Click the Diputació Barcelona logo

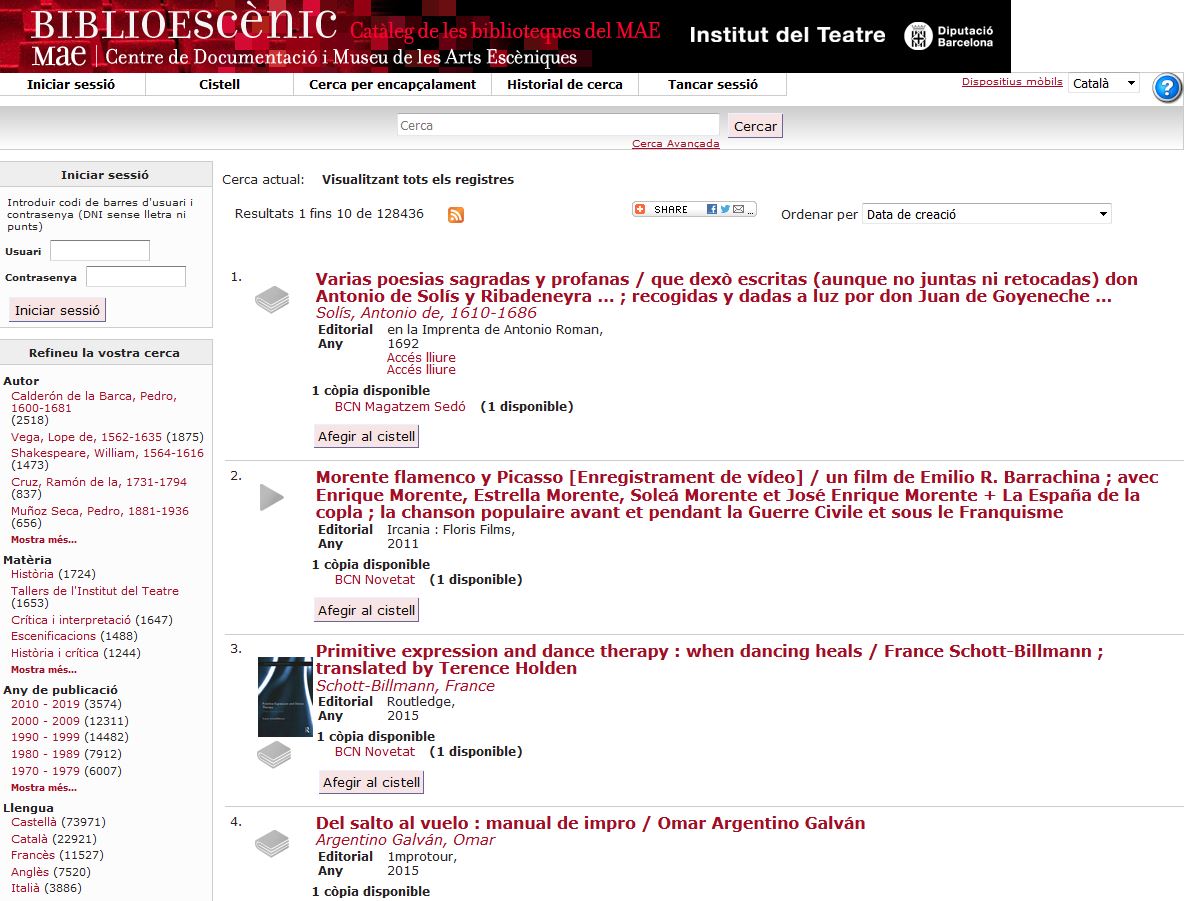point(949,36)
